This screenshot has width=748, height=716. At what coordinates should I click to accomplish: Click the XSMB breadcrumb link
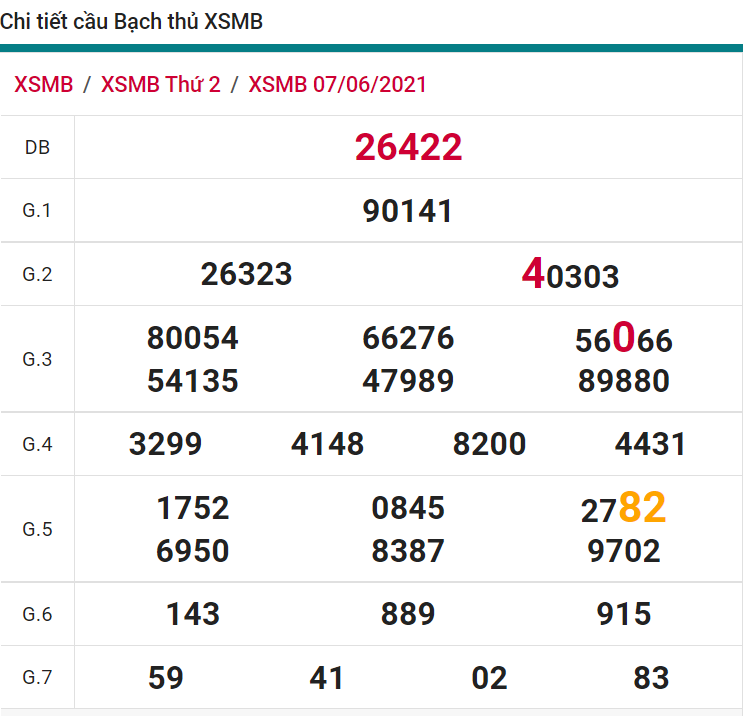(x=44, y=84)
